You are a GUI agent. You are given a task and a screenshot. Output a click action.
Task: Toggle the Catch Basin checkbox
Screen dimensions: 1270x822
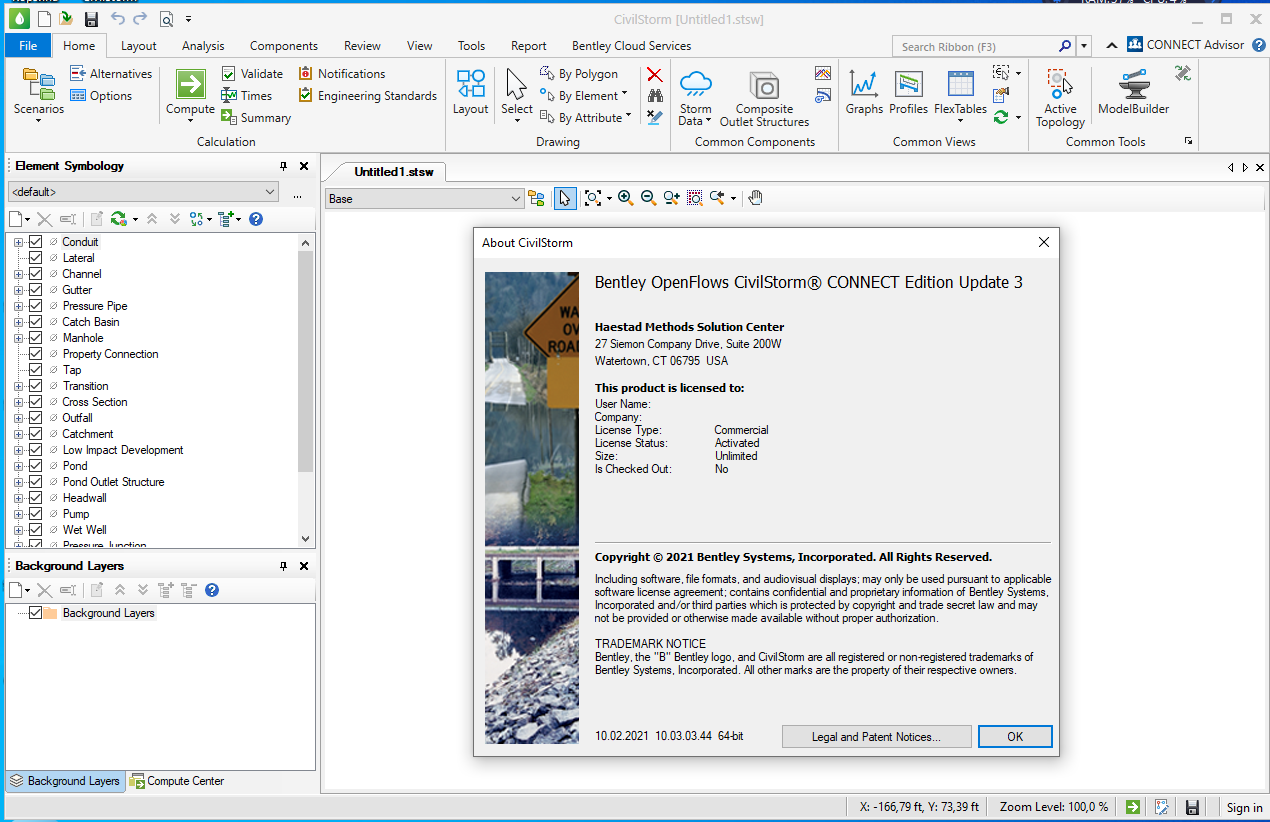pyautogui.click(x=36, y=322)
